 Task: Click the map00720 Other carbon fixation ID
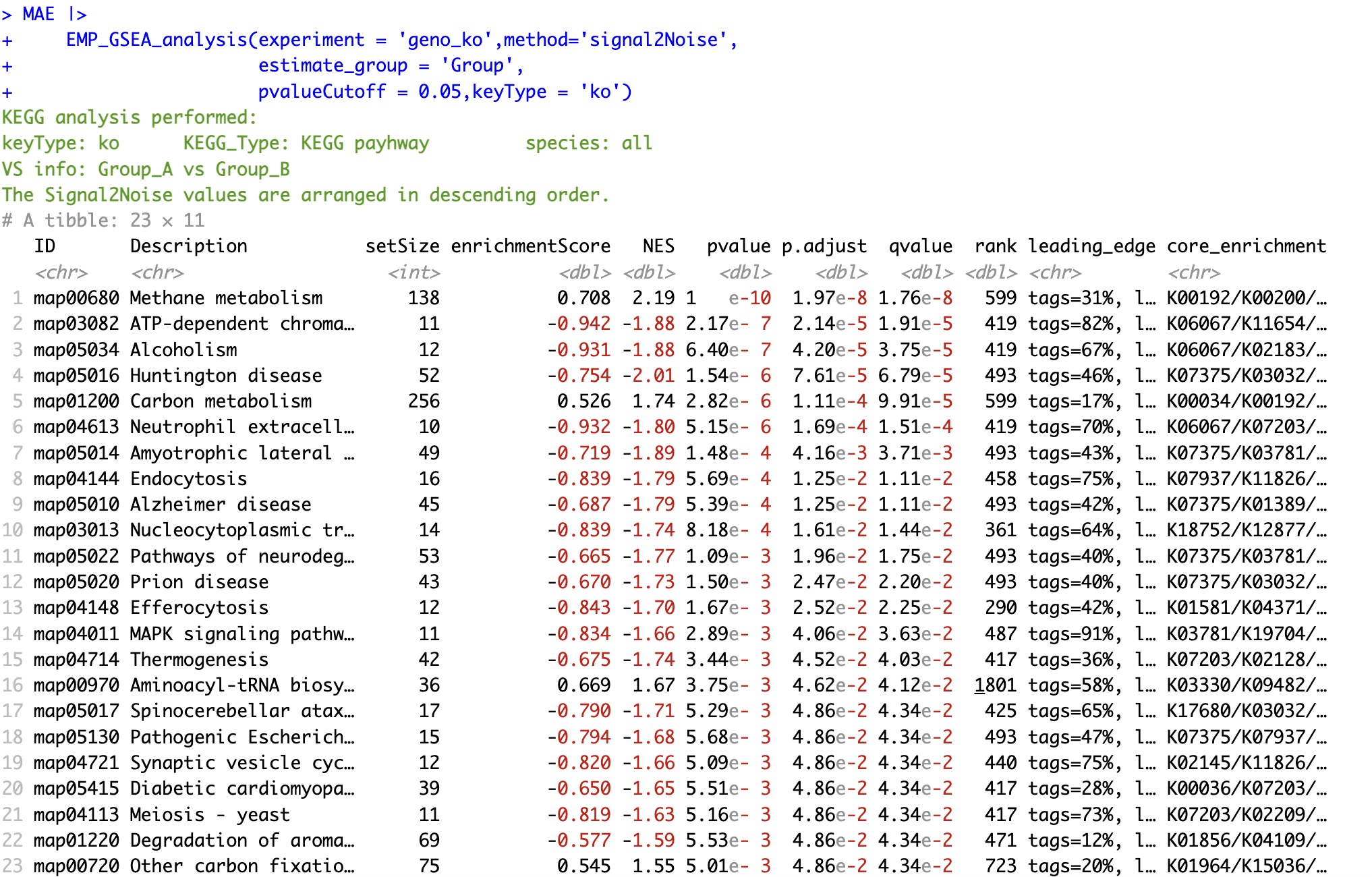[76, 866]
